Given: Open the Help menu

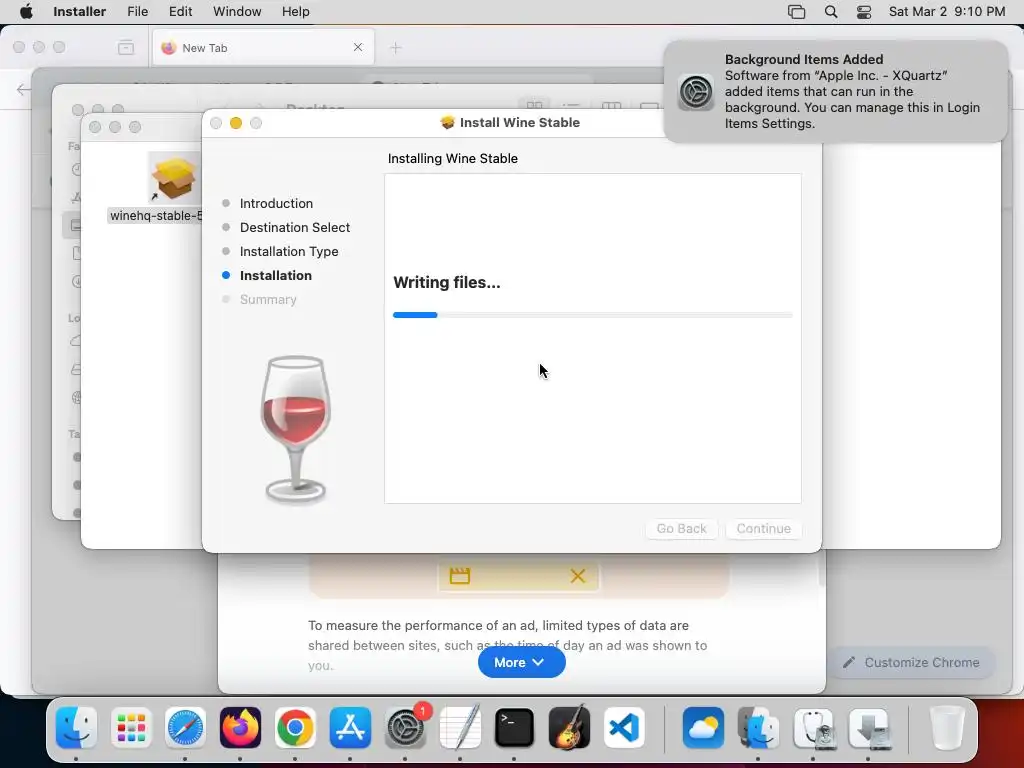Looking at the screenshot, I should point(295,12).
